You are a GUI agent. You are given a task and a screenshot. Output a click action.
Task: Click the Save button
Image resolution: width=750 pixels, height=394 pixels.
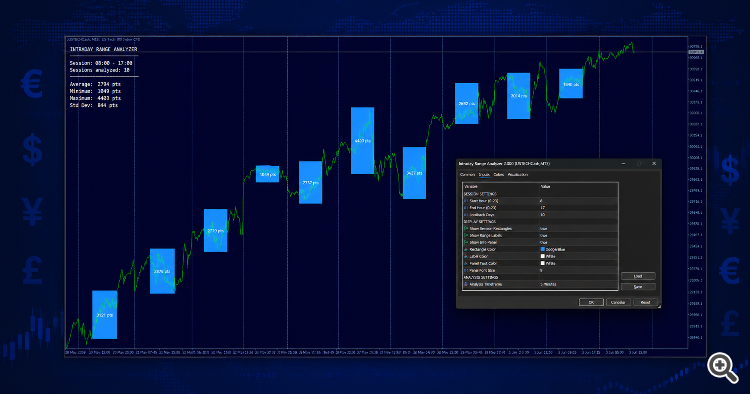[x=638, y=287]
